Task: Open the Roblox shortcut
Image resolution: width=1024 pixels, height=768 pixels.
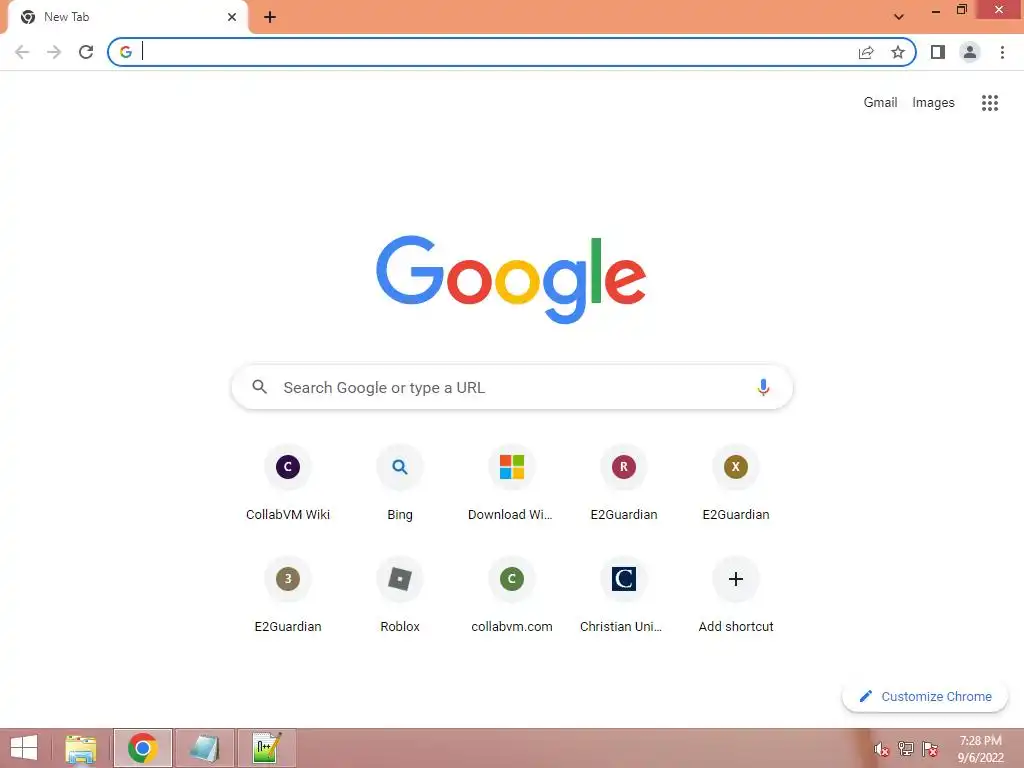Action: (x=400, y=595)
